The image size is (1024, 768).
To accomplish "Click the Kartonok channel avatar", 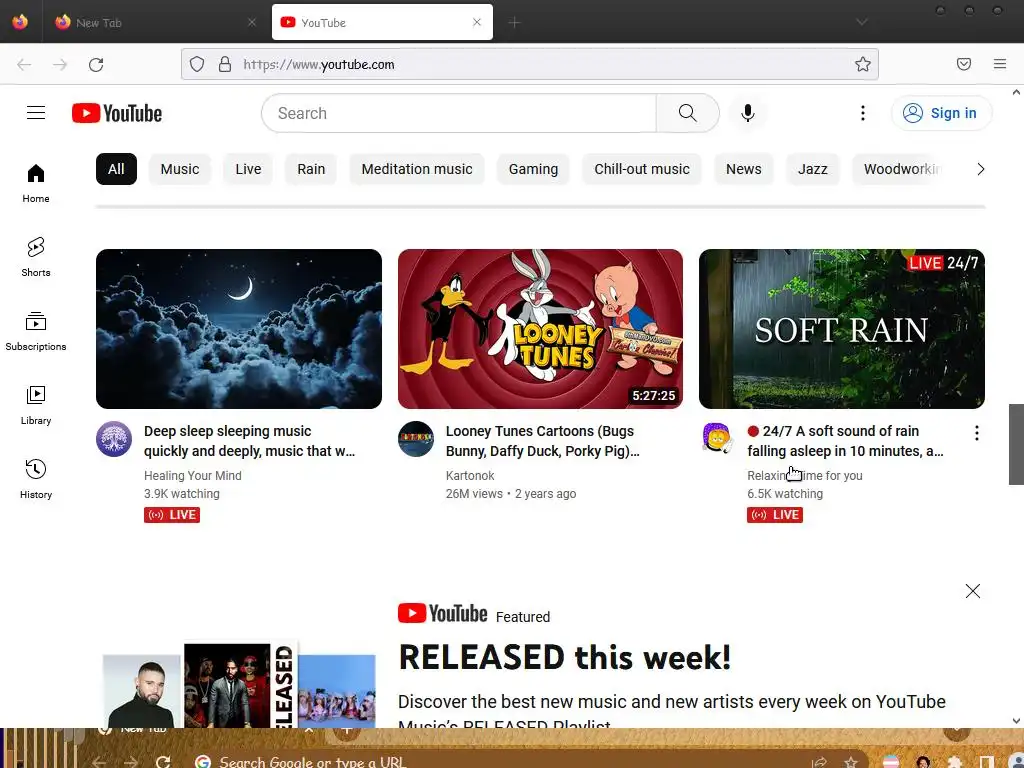I will click(x=416, y=439).
